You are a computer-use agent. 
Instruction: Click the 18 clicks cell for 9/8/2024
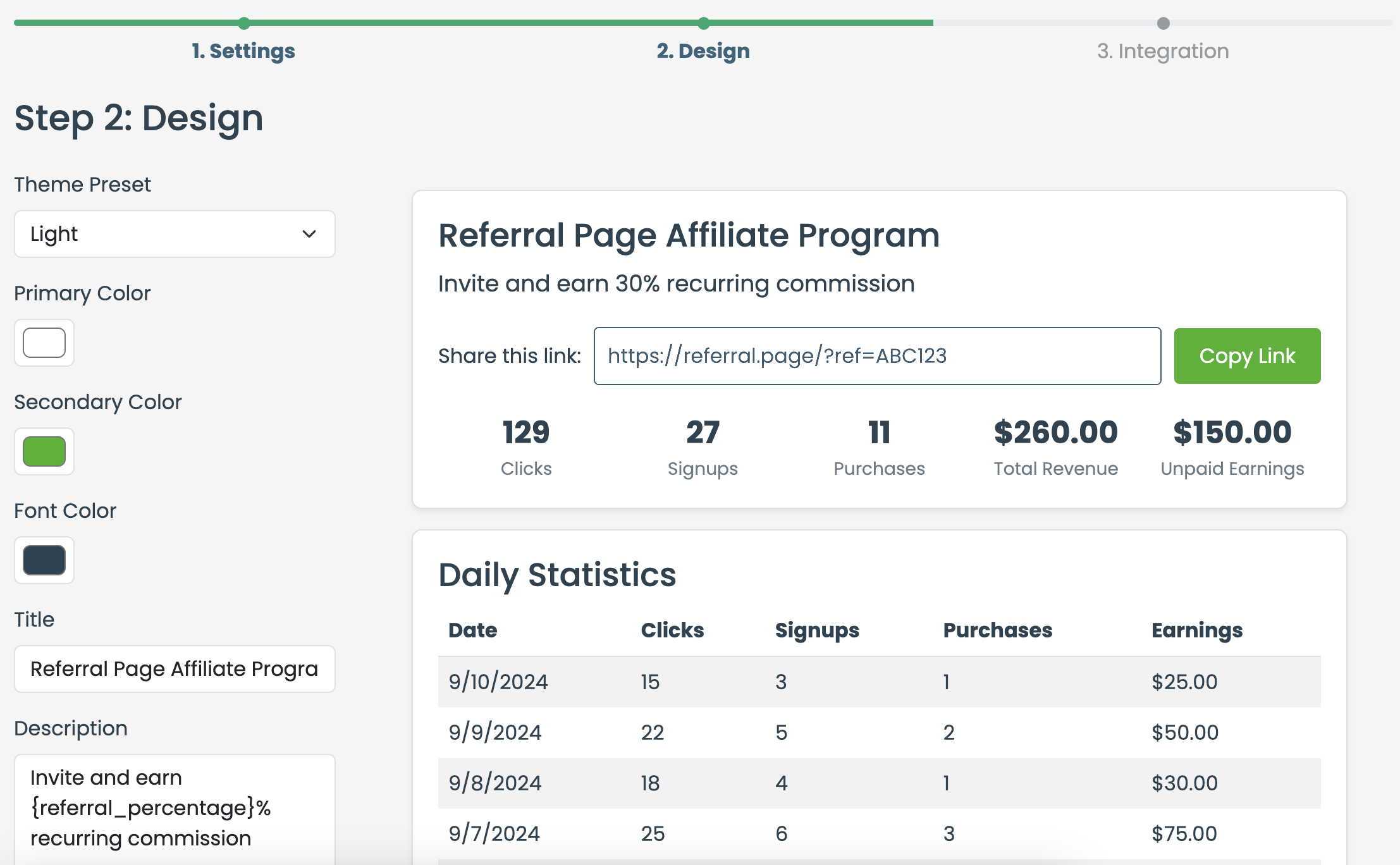point(651,783)
